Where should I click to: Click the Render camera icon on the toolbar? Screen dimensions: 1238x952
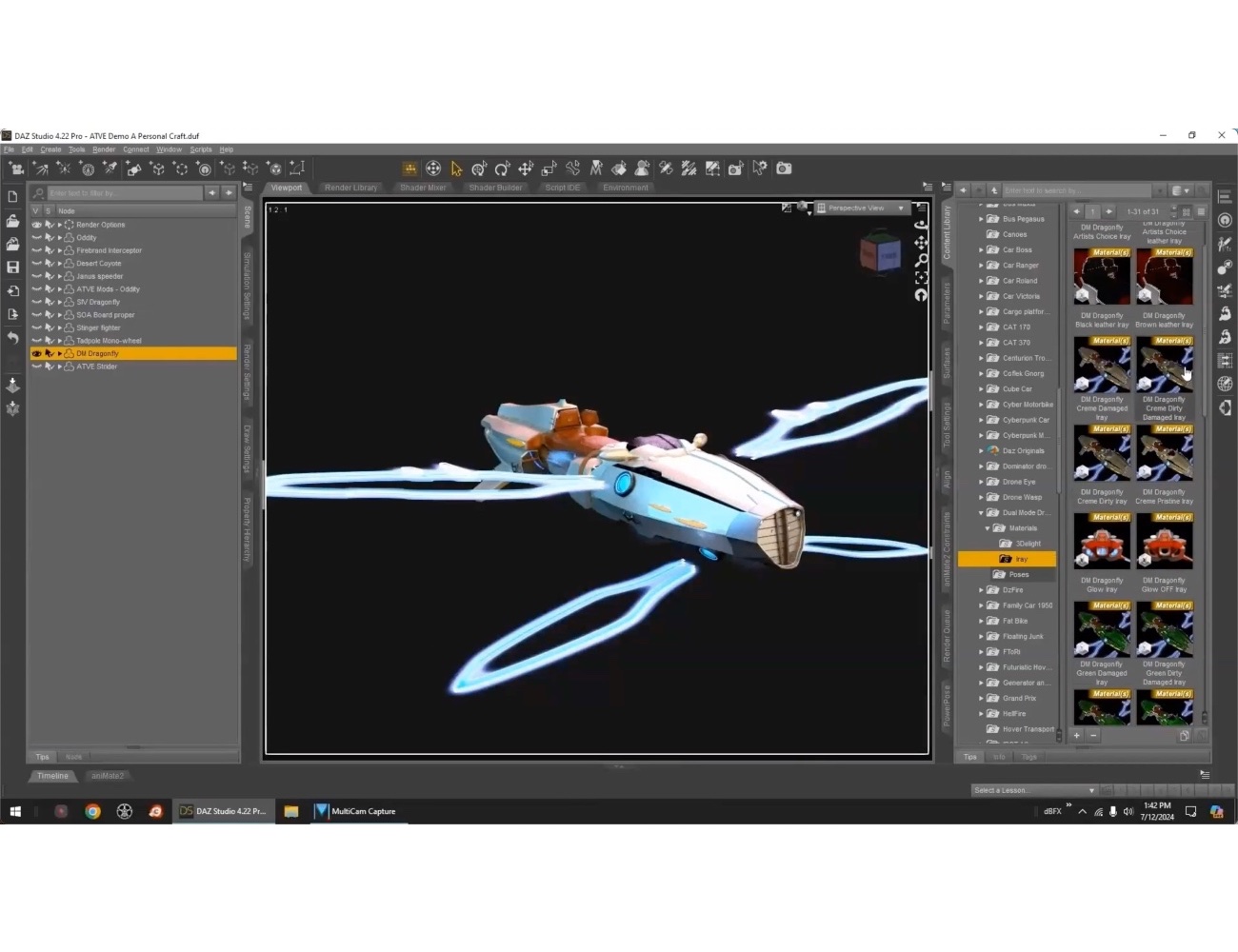783,169
